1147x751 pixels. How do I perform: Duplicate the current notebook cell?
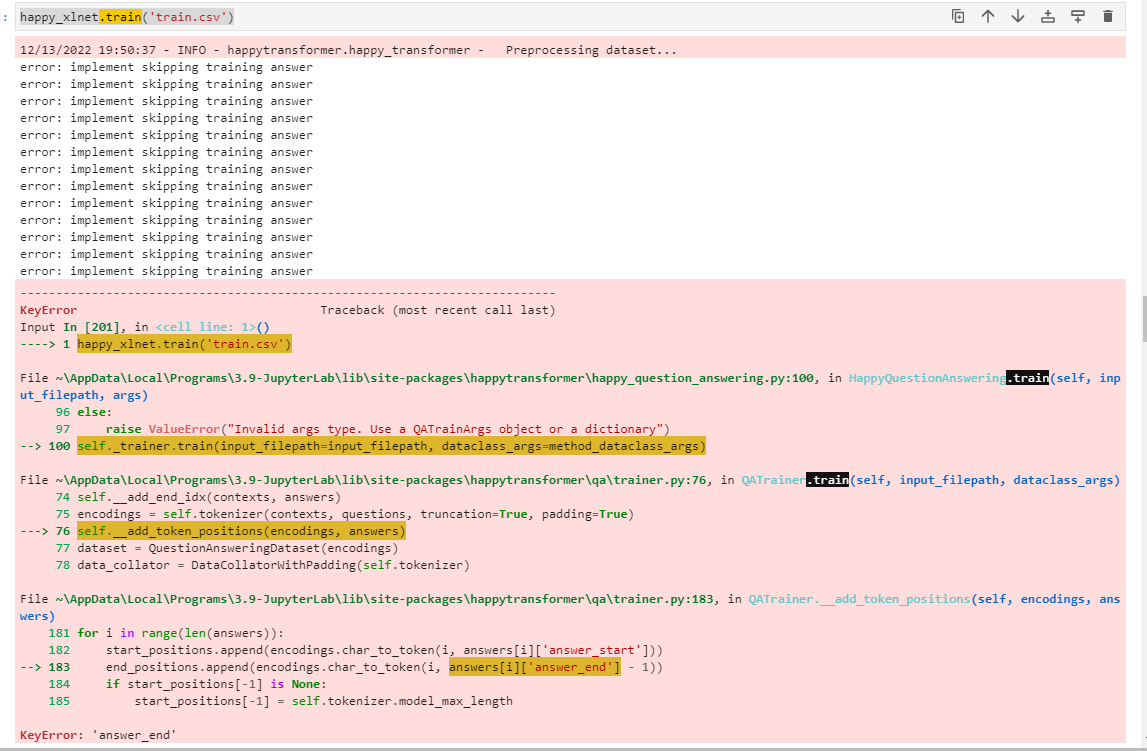(957, 16)
